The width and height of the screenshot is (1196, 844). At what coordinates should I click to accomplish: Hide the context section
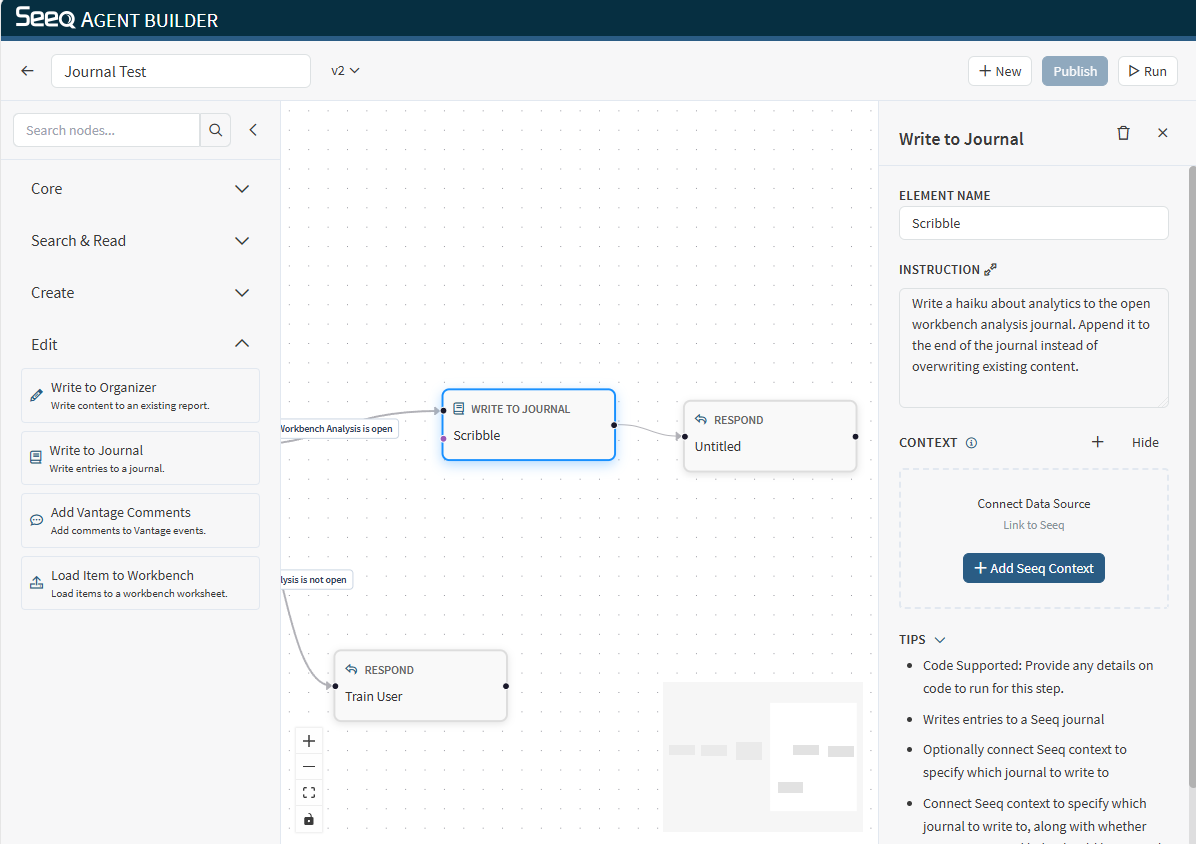pyautogui.click(x=1145, y=442)
